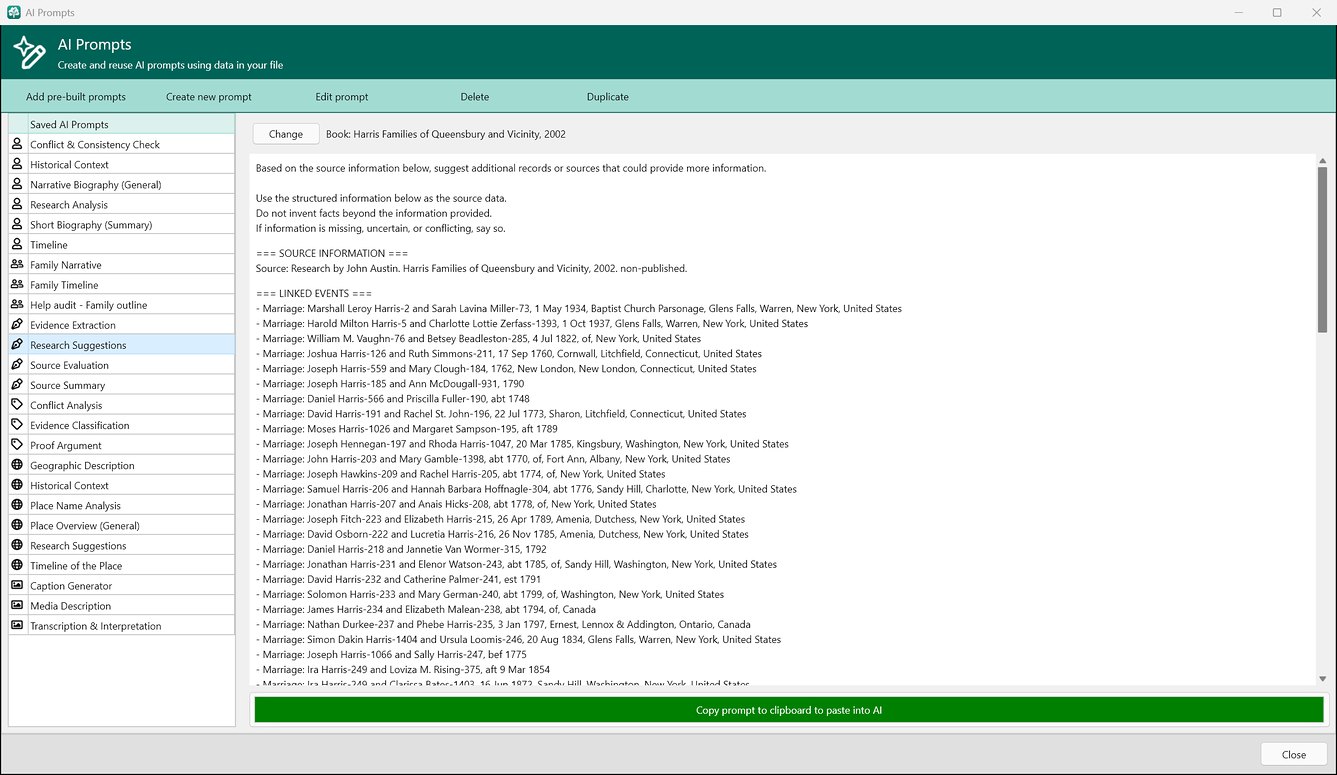
Task: Click tag icon beside Proof Argument
Action: 17,444
